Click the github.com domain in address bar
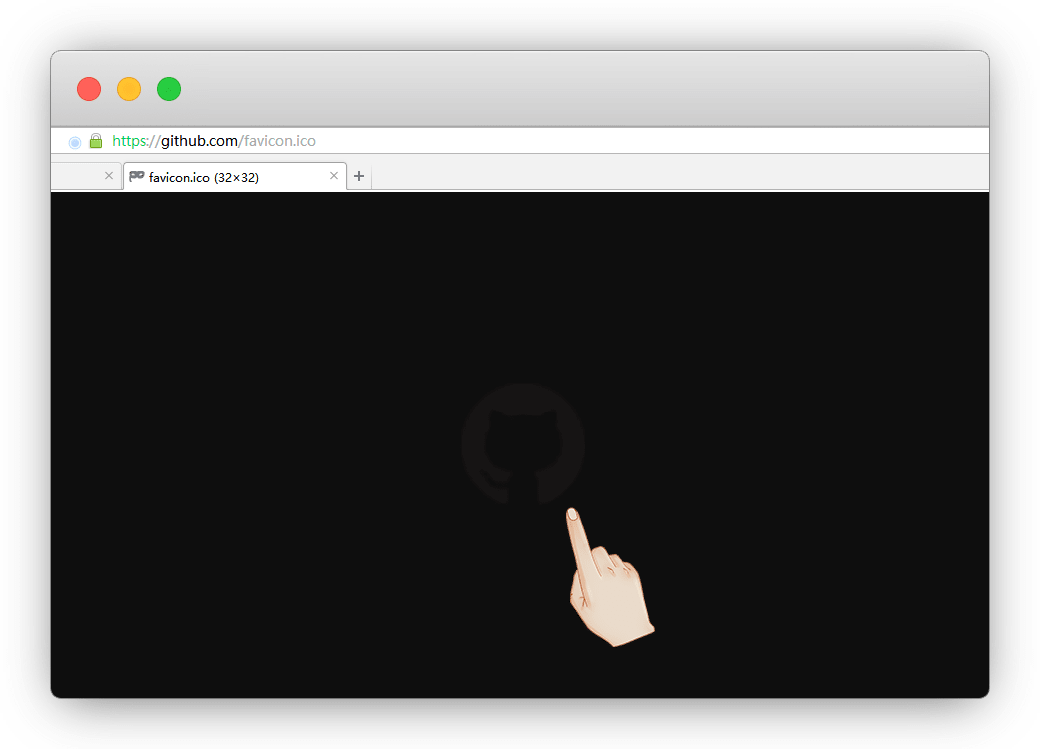 pos(200,141)
